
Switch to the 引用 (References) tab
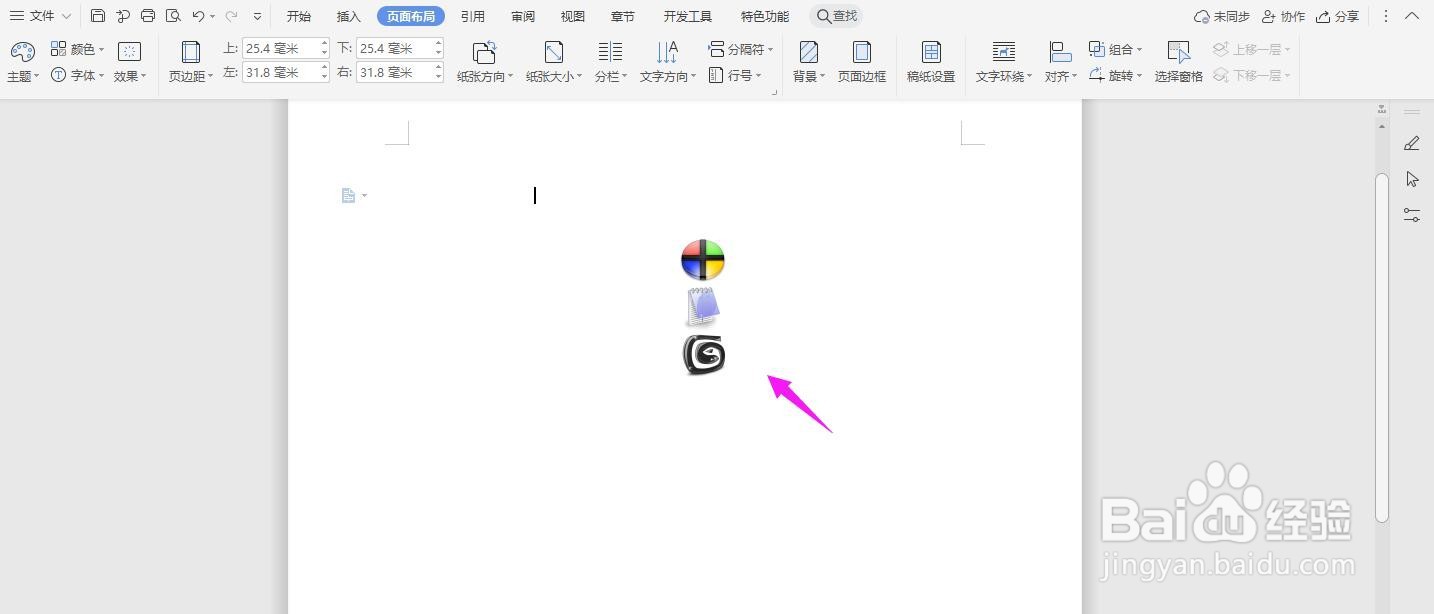[x=473, y=16]
